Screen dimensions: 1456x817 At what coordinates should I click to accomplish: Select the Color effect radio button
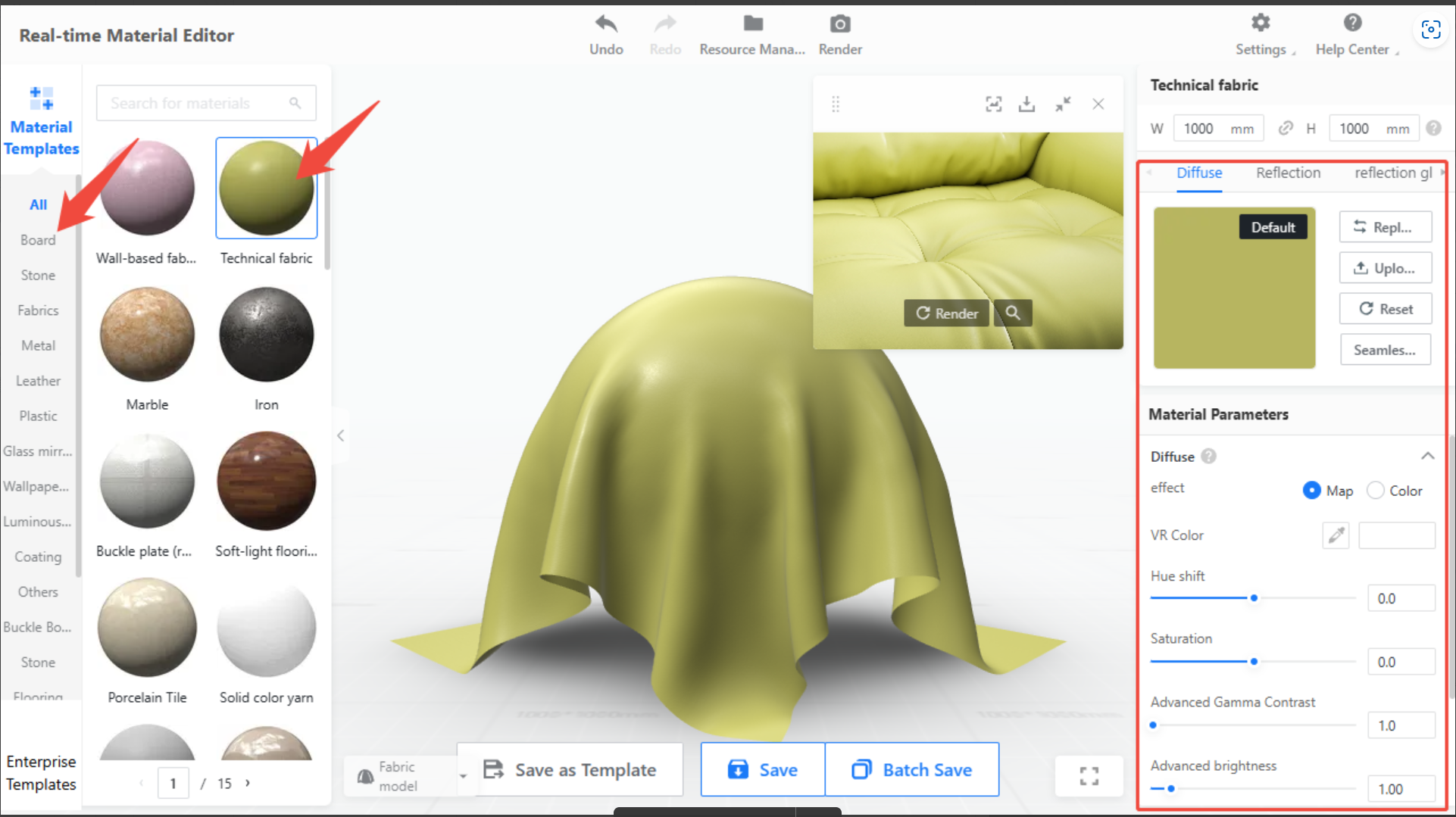click(x=1376, y=491)
